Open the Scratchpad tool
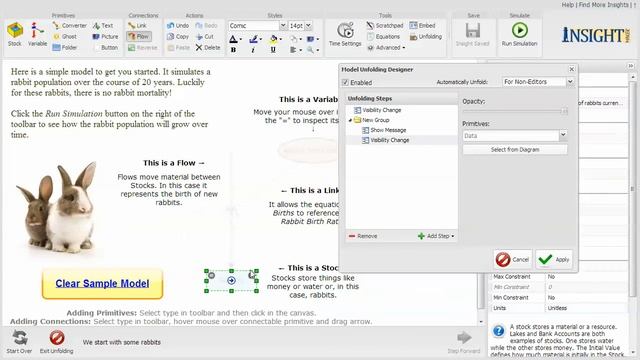The width and height of the screenshot is (640, 360). click(x=384, y=25)
